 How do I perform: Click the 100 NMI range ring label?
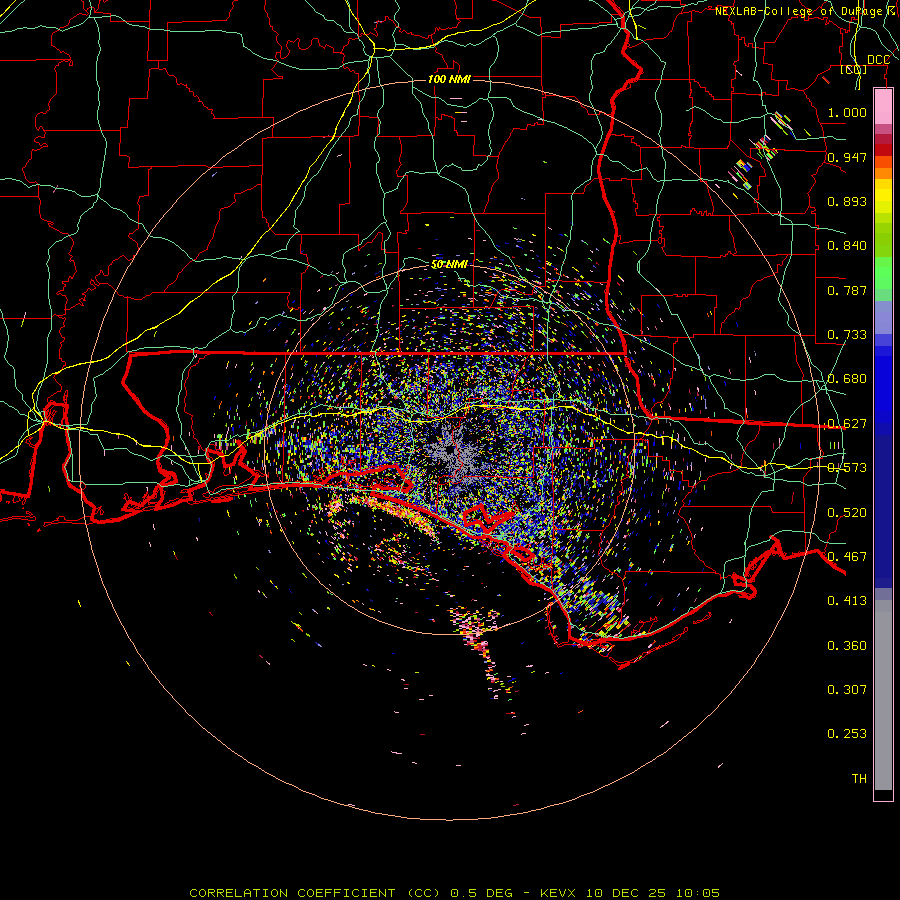pos(449,79)
